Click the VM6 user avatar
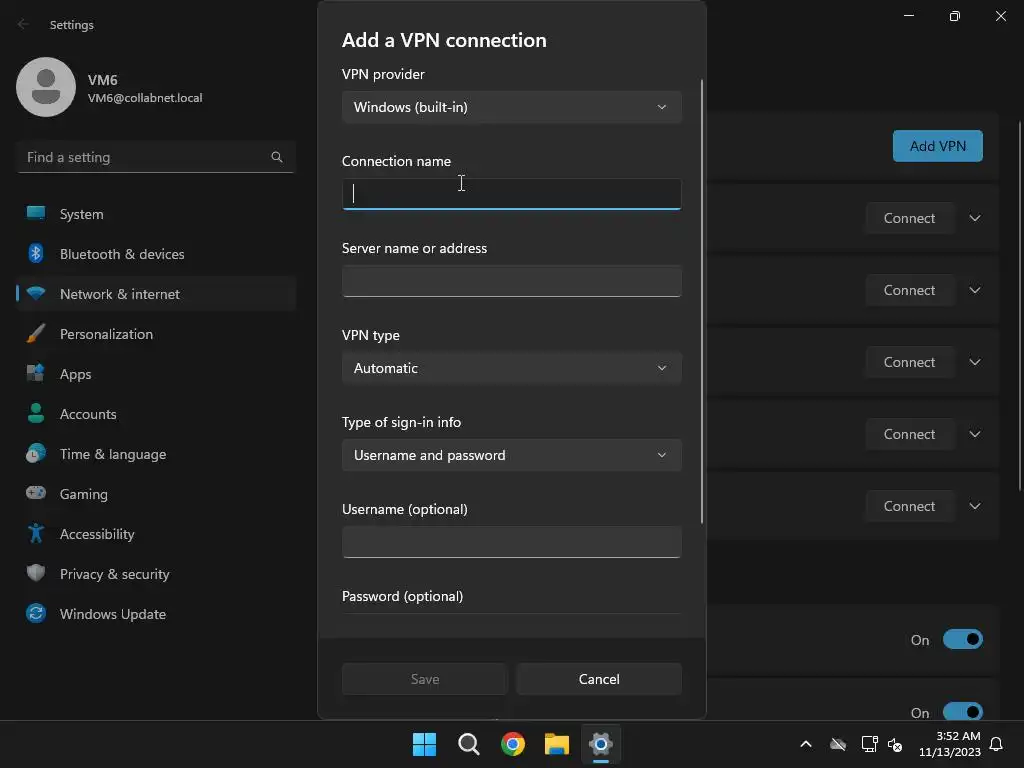 tap(46, 87)
